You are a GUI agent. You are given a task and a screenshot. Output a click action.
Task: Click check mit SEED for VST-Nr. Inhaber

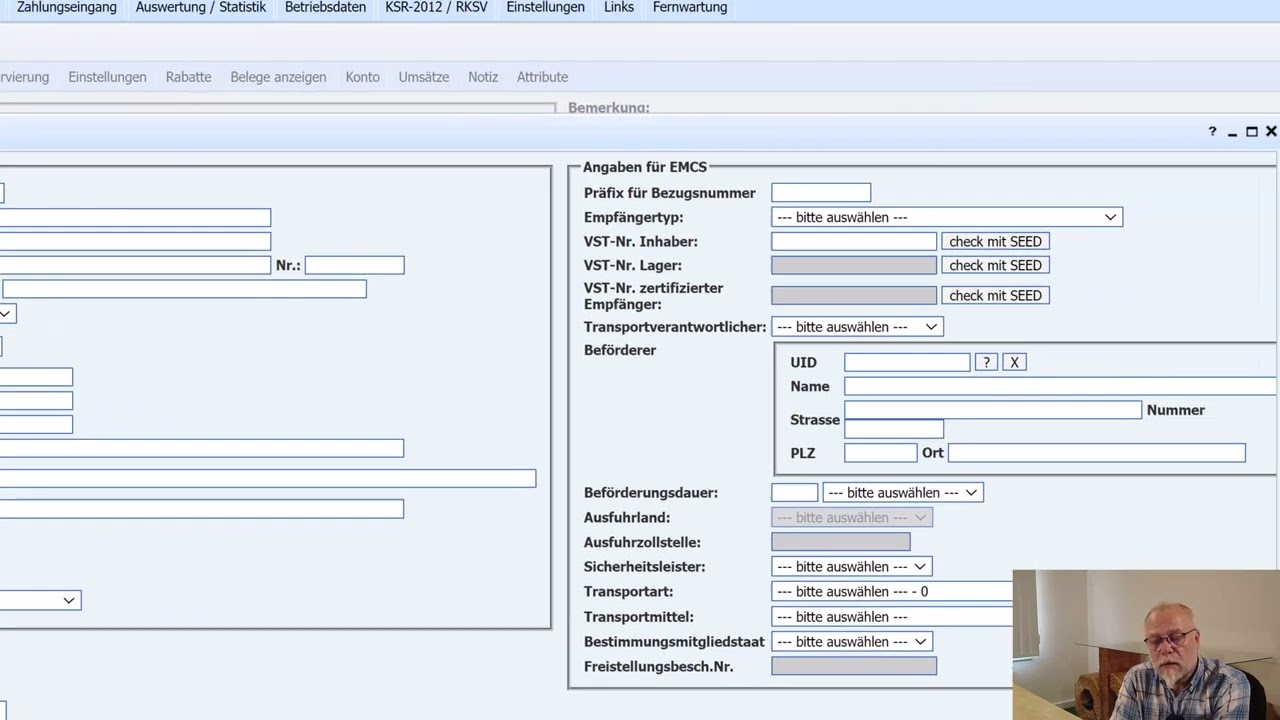coord(995,241)
